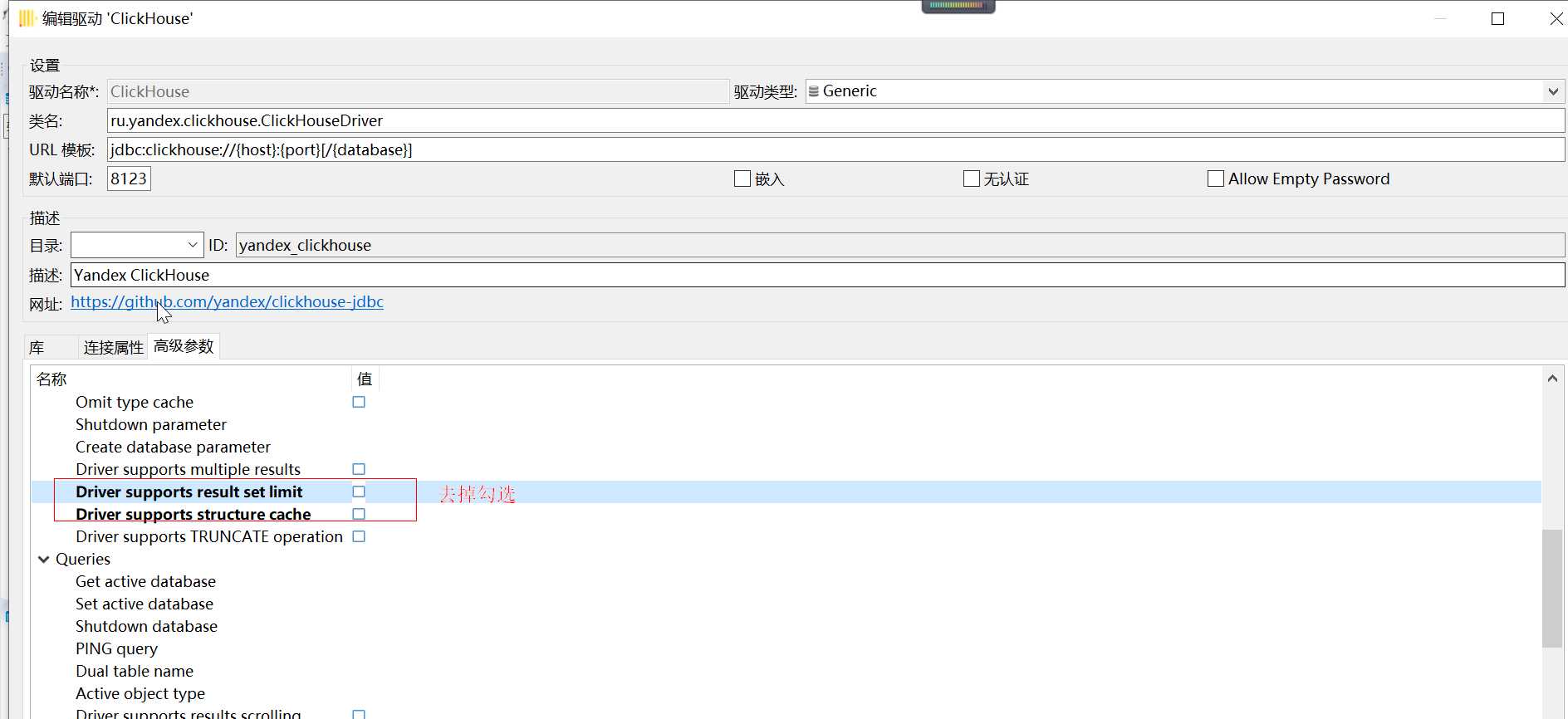Click the 驱动名称 field ClickHouse
Image resolution: width=1568 pixels, height=719 pixels.
tap(418, 91)
